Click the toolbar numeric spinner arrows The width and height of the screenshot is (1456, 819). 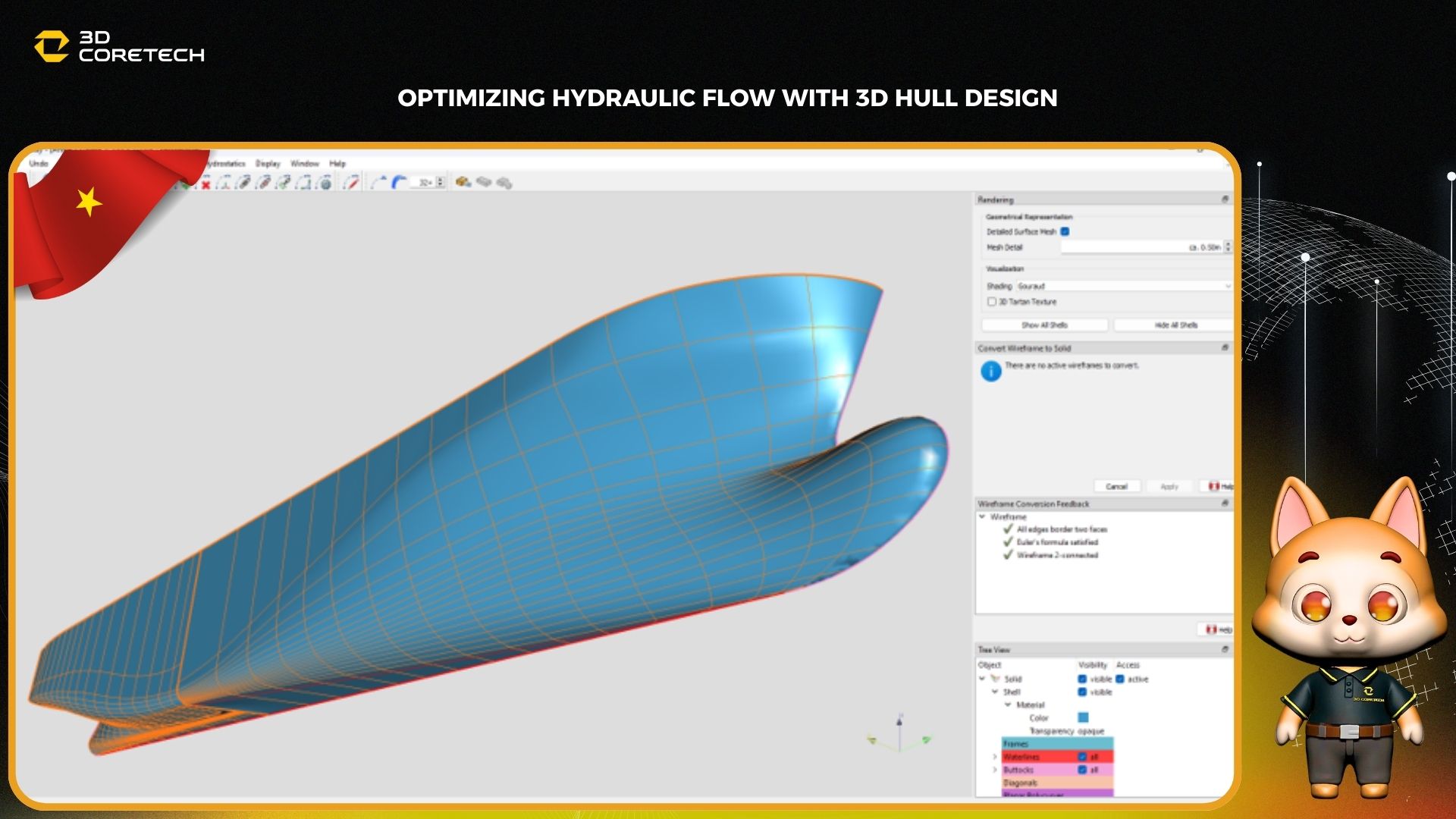coord(440,183)
